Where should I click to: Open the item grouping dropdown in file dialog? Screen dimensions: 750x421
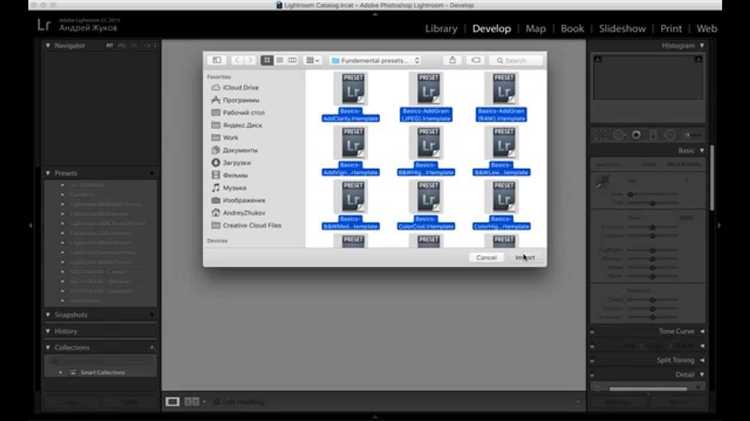click(x=312, y=60)
